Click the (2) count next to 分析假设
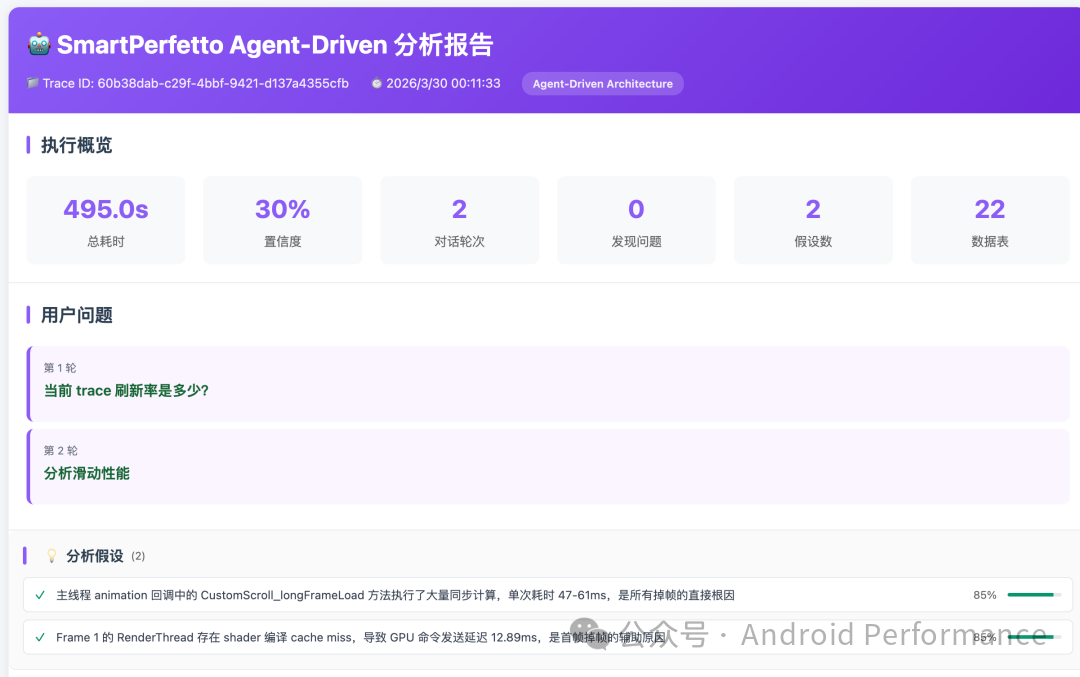 pos(138,556)
